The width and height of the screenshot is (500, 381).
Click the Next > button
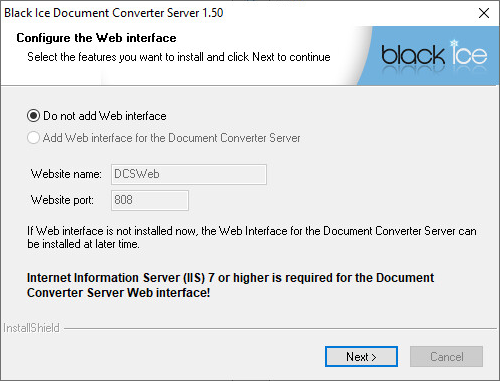pos(361,357)
